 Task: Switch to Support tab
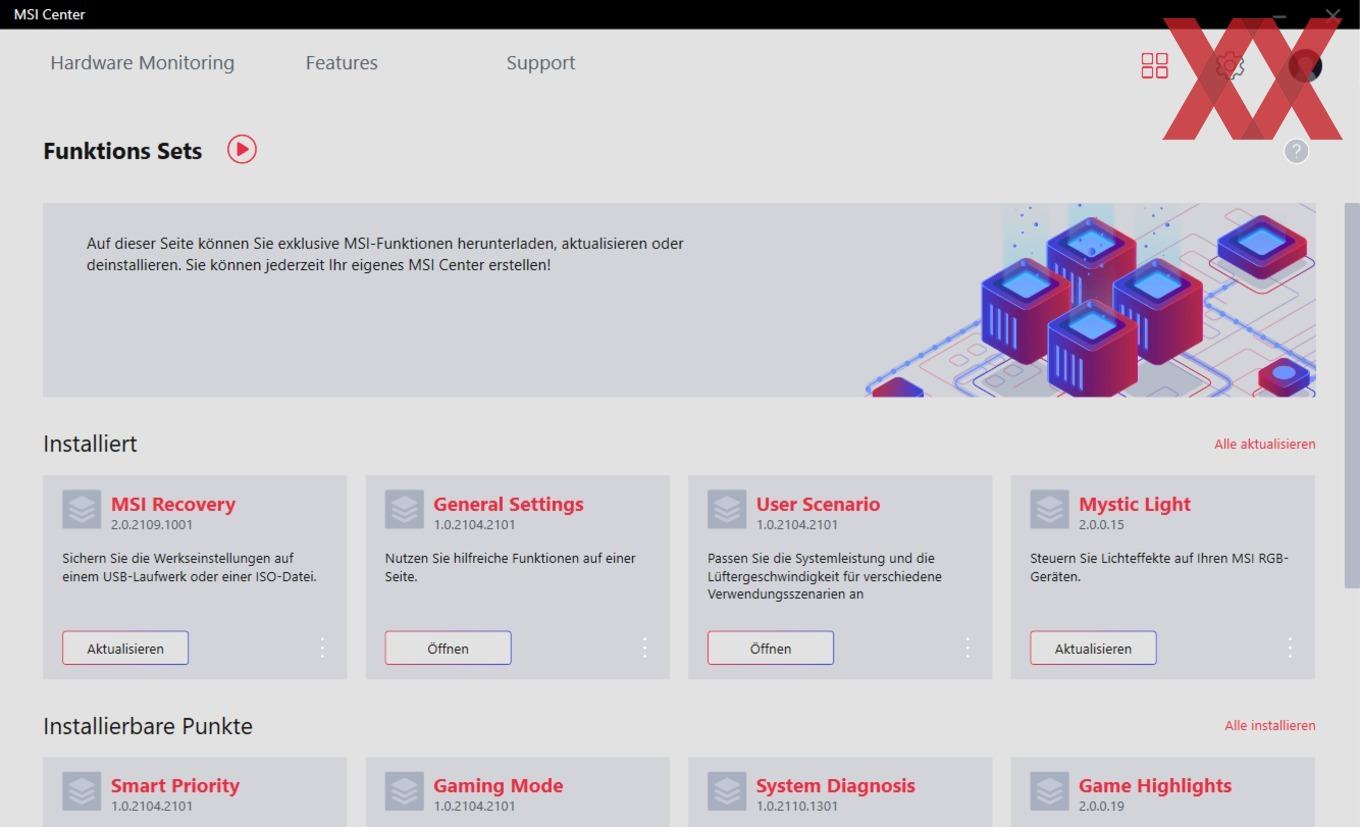click(541, 63)
